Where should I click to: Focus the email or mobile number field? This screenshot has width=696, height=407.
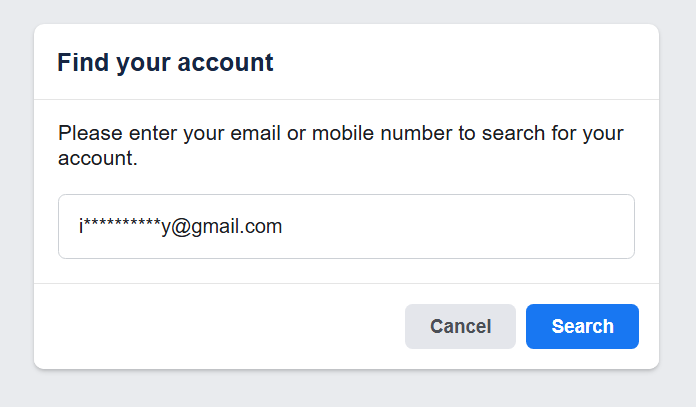(x=346, y=227)
